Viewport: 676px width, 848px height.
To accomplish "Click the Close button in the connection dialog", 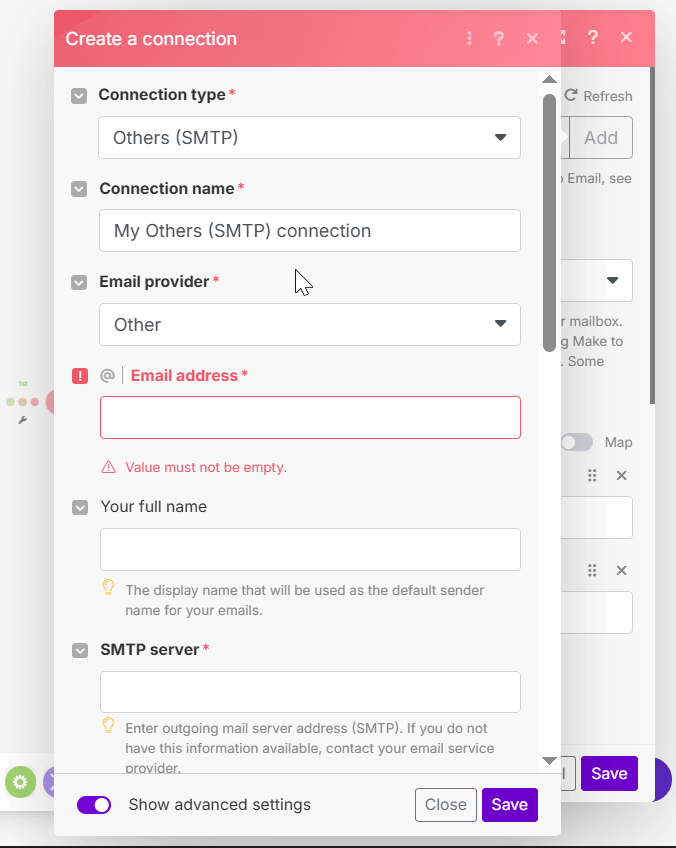I will 445,805.
